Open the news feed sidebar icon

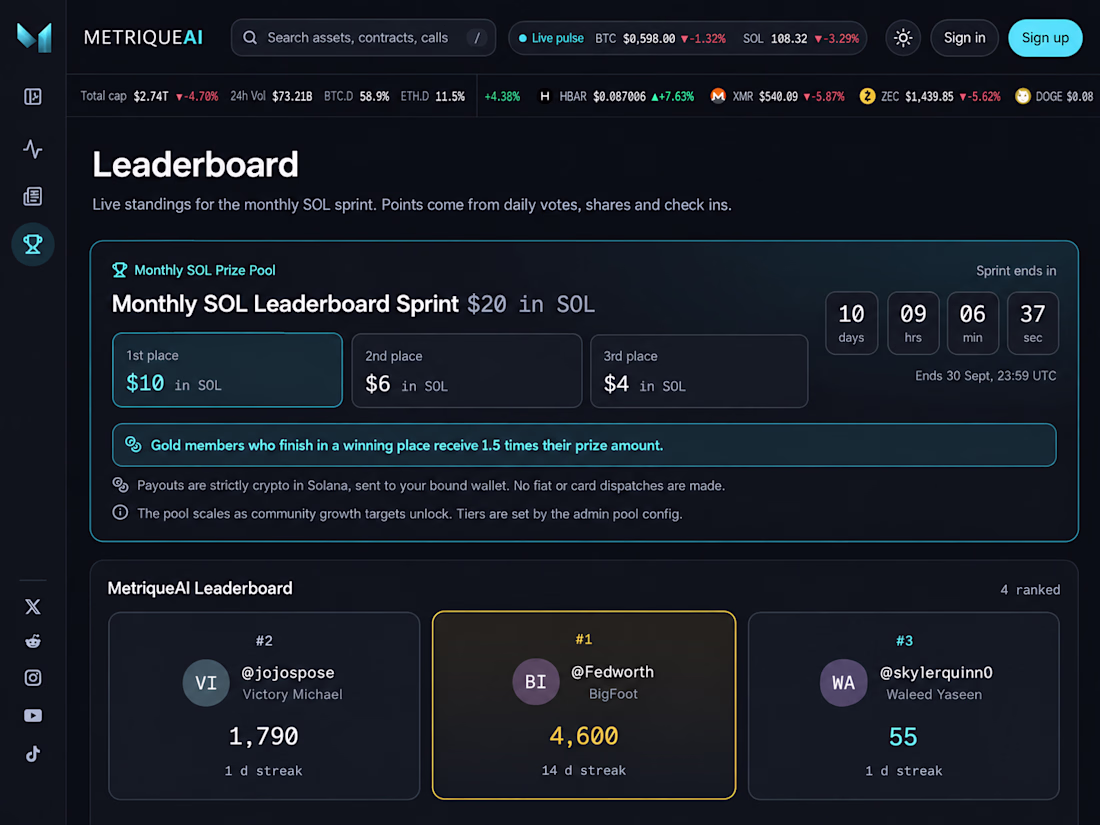click(x=33, y=196)
